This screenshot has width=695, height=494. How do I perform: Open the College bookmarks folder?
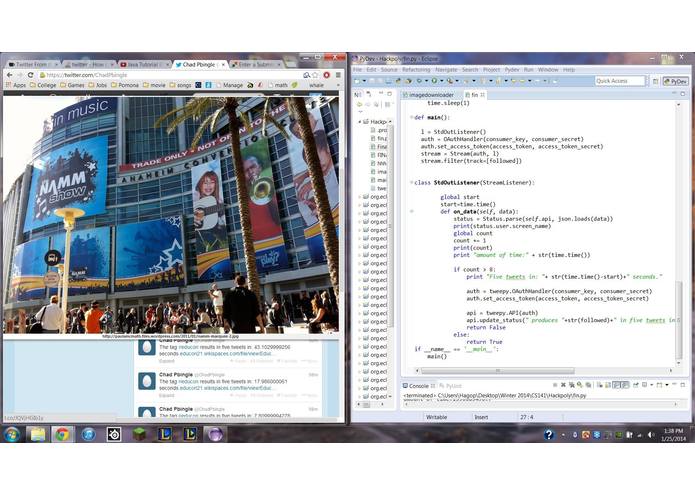point(43,85)
